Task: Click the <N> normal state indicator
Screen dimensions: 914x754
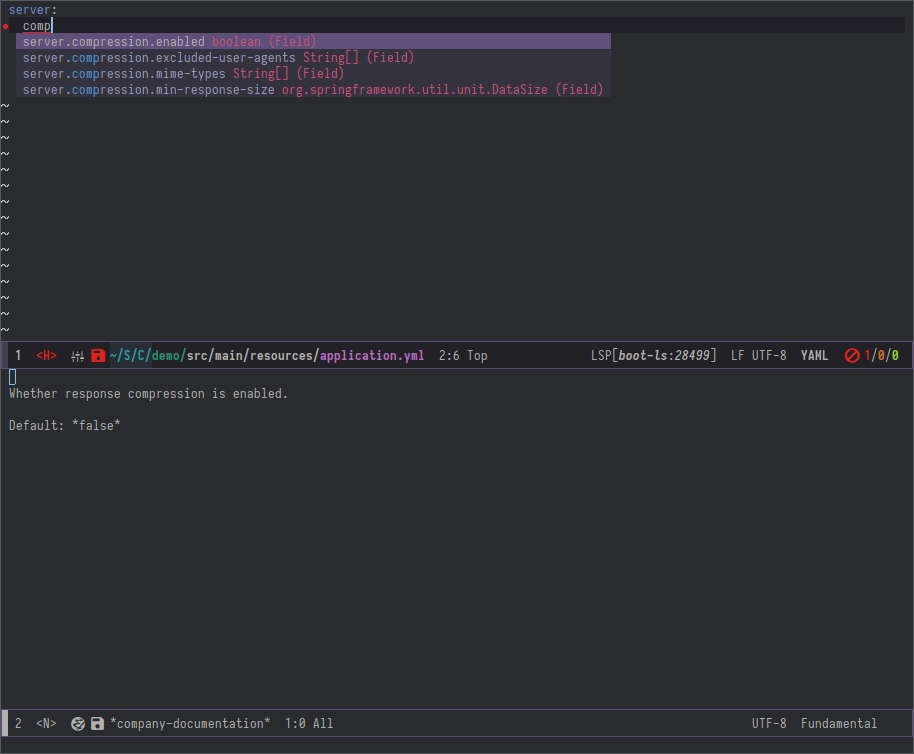Action: pyautogui.click(x=47, y=724)
